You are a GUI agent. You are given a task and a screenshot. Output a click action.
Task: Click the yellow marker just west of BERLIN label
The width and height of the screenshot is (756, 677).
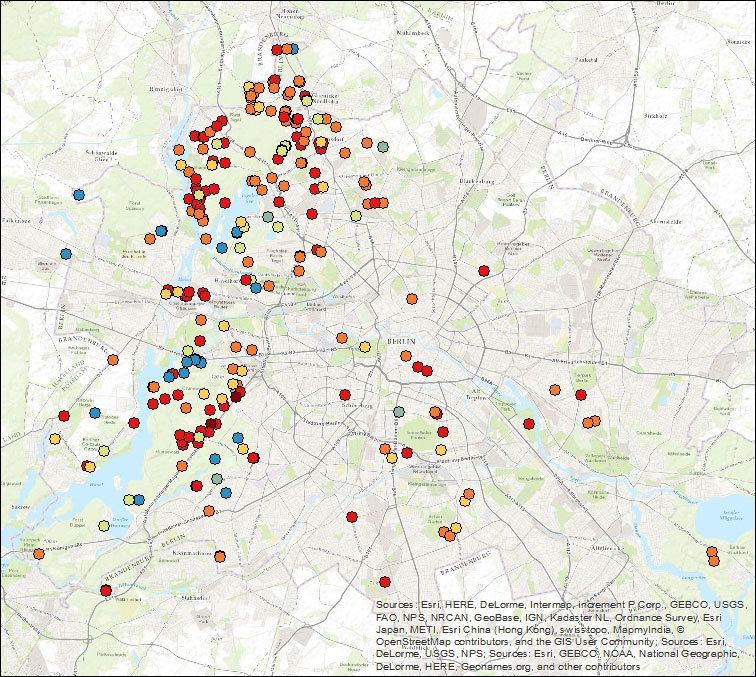coord(365,347)
